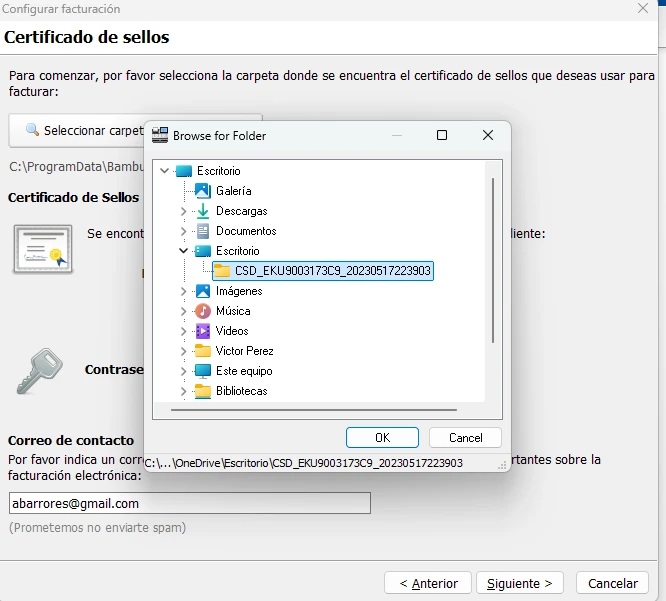Click the Este equipo computer icon
The width and height of the screenshot is (666, 601).
[203, 371]
